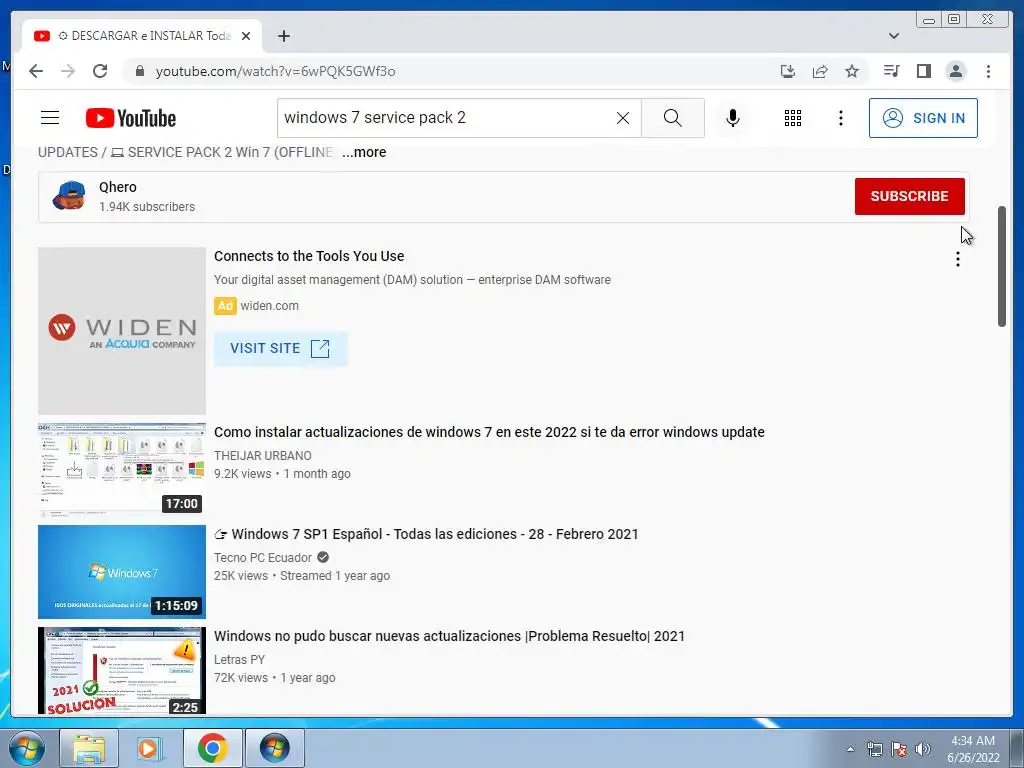
Task: Reload the page with refresh icon
Action: (x=100, y=71)
